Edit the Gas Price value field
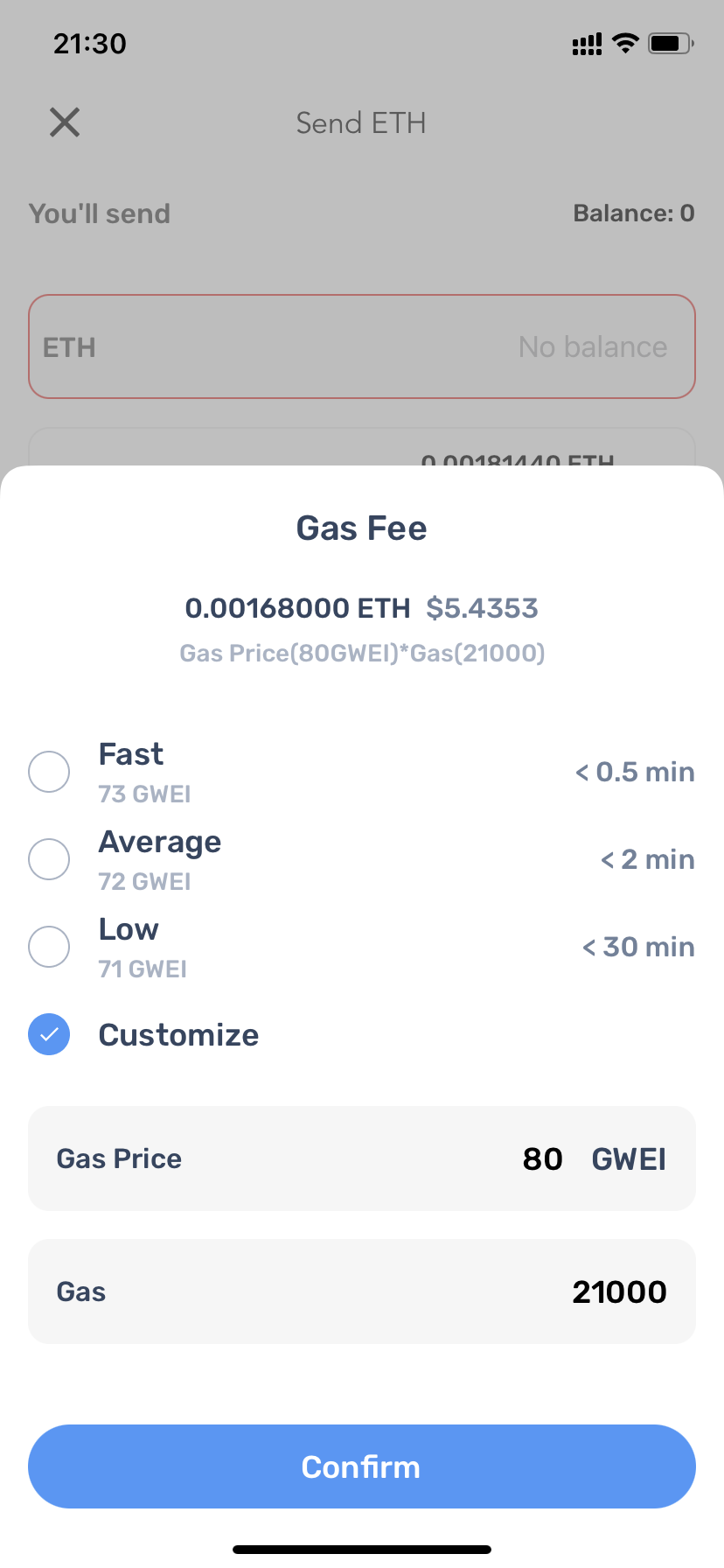 (x=542, y=1158)
